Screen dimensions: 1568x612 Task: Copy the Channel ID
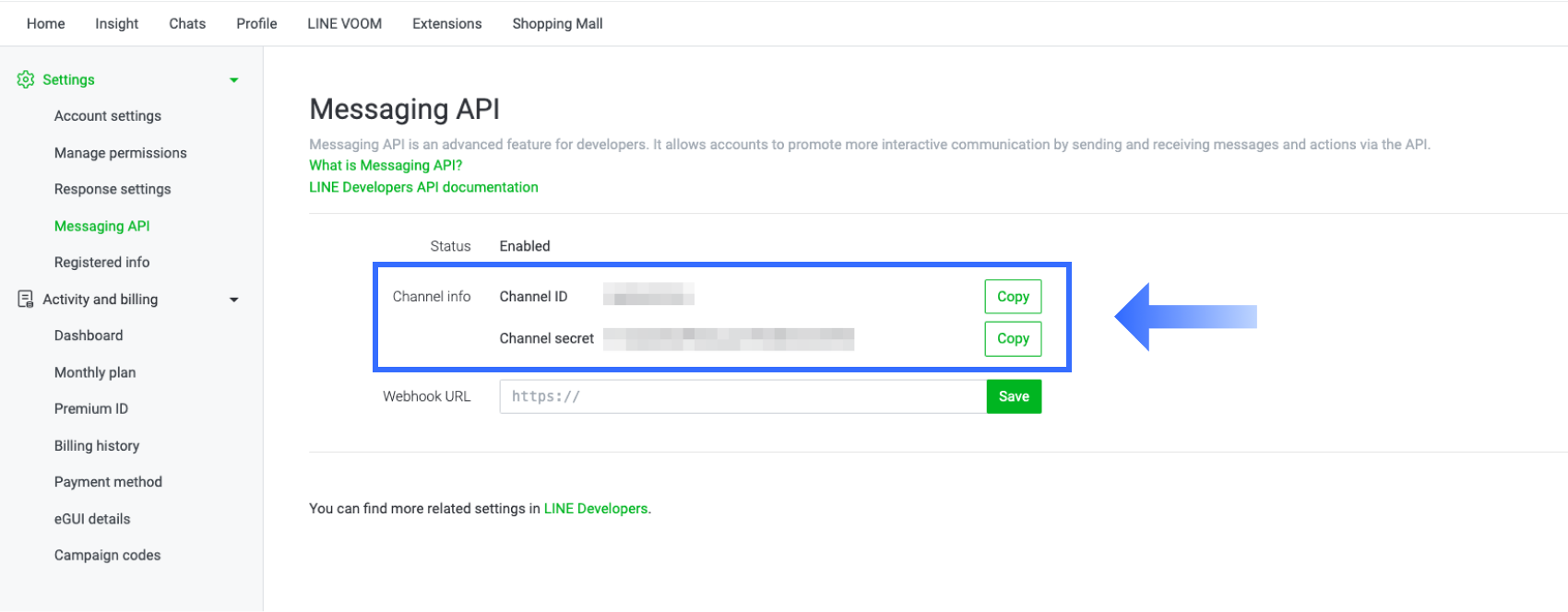tap(1013, 297)
